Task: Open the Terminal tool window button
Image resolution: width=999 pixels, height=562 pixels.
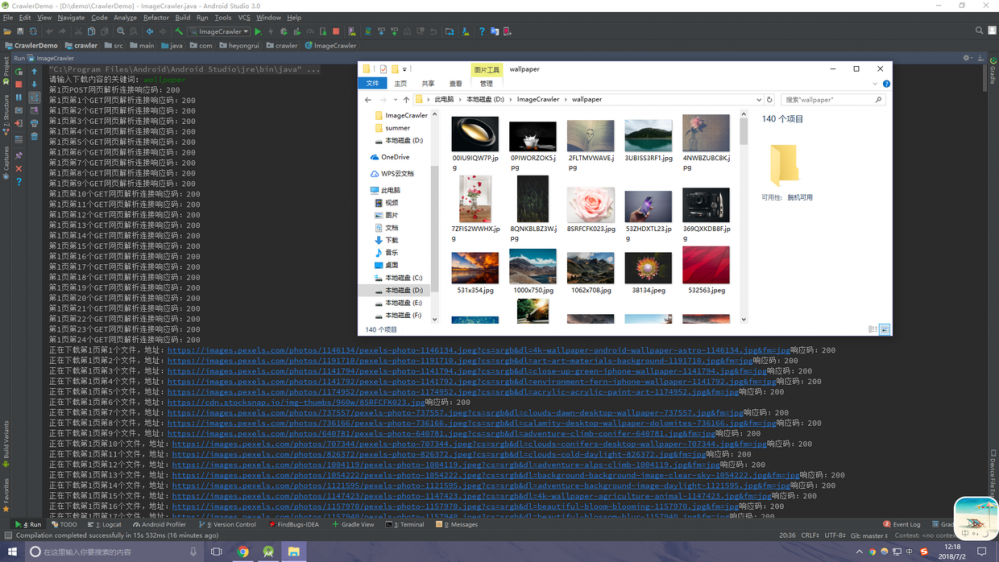Action: (407, 524)
